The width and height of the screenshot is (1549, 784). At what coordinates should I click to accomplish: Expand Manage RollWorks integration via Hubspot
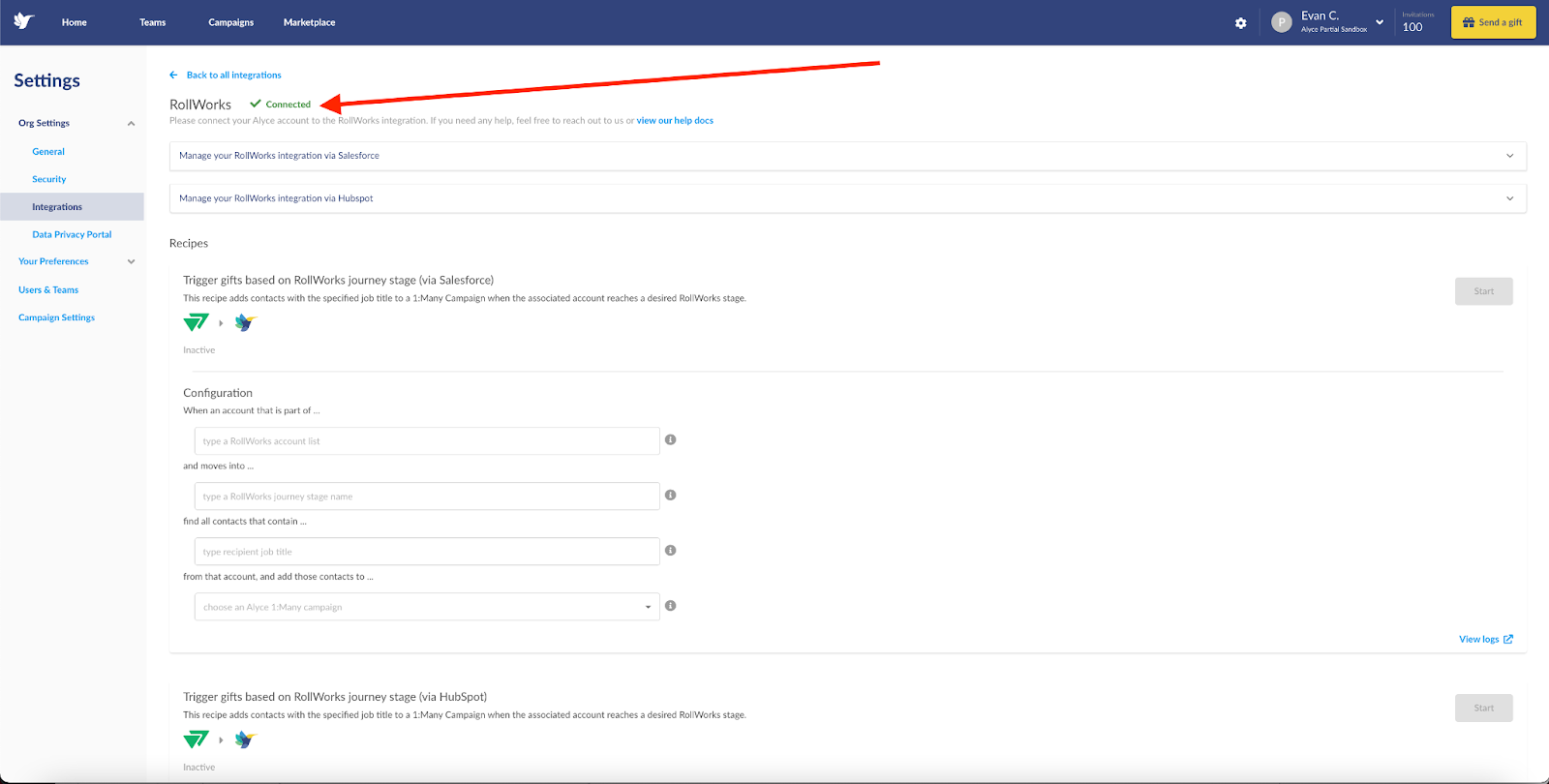click(848, 198)
